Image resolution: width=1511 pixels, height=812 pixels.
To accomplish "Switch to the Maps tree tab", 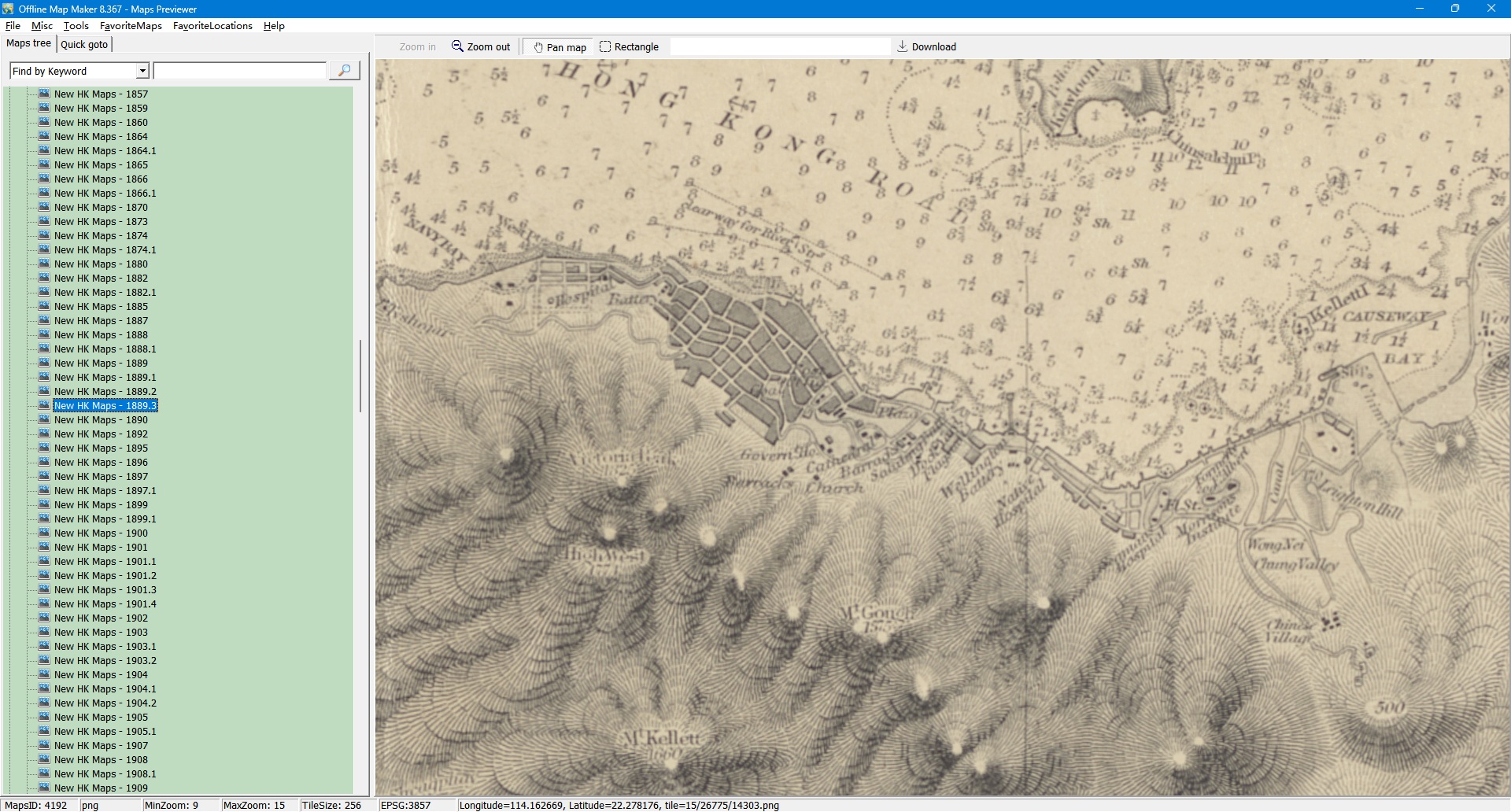I will click(x=28, y=44).
